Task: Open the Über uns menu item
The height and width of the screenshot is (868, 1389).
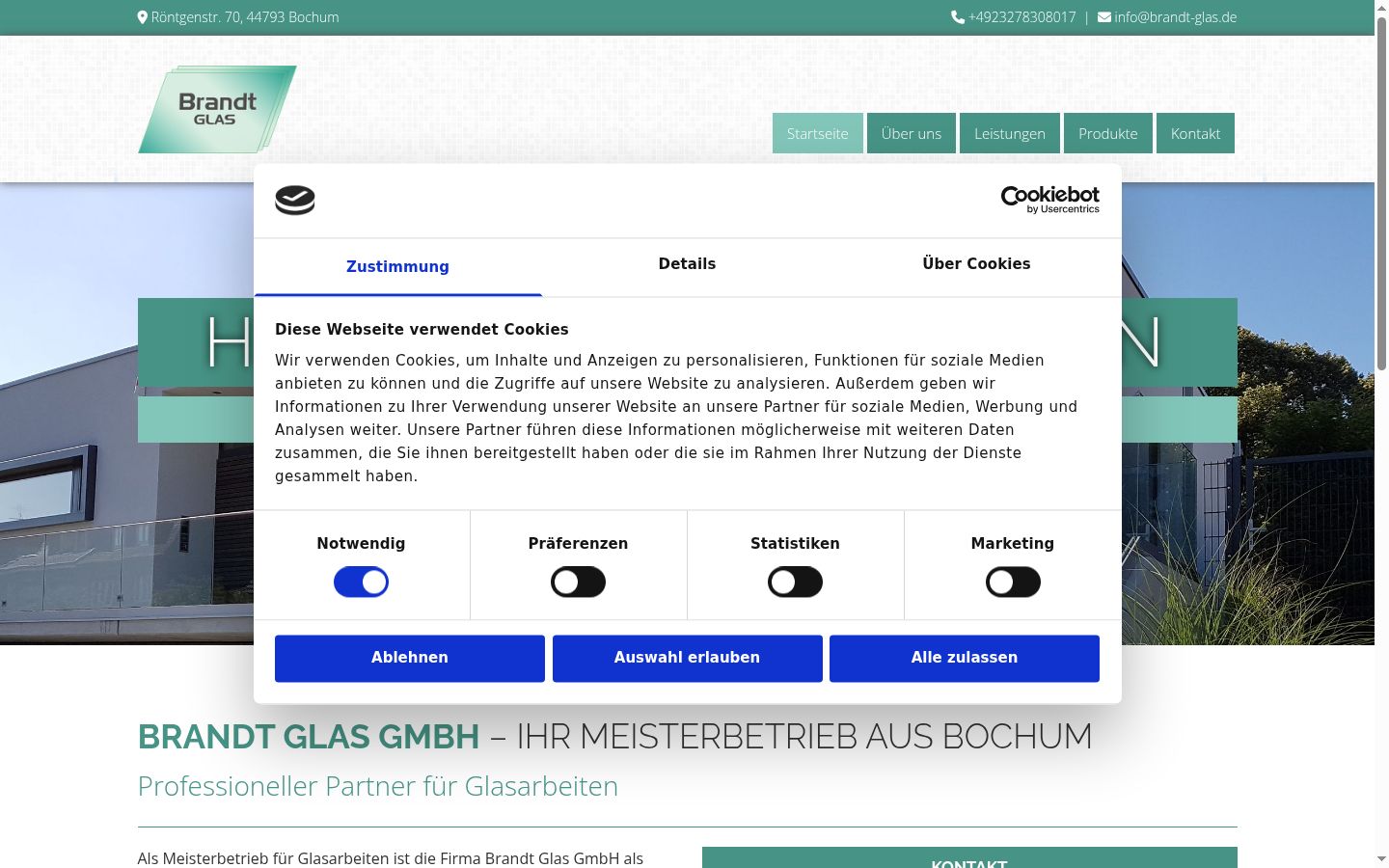Action: pos(912,133)
